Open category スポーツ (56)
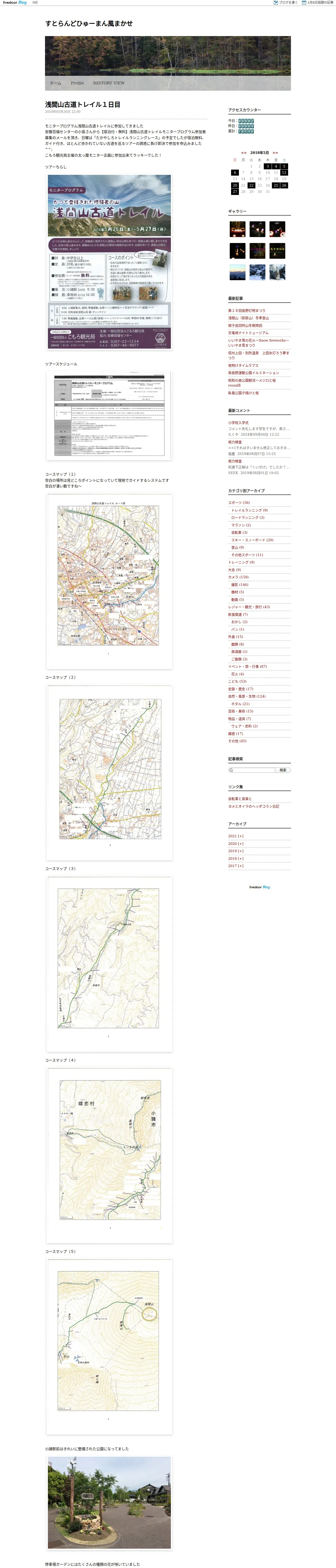Screen dimensions: 336x1568 239,503
